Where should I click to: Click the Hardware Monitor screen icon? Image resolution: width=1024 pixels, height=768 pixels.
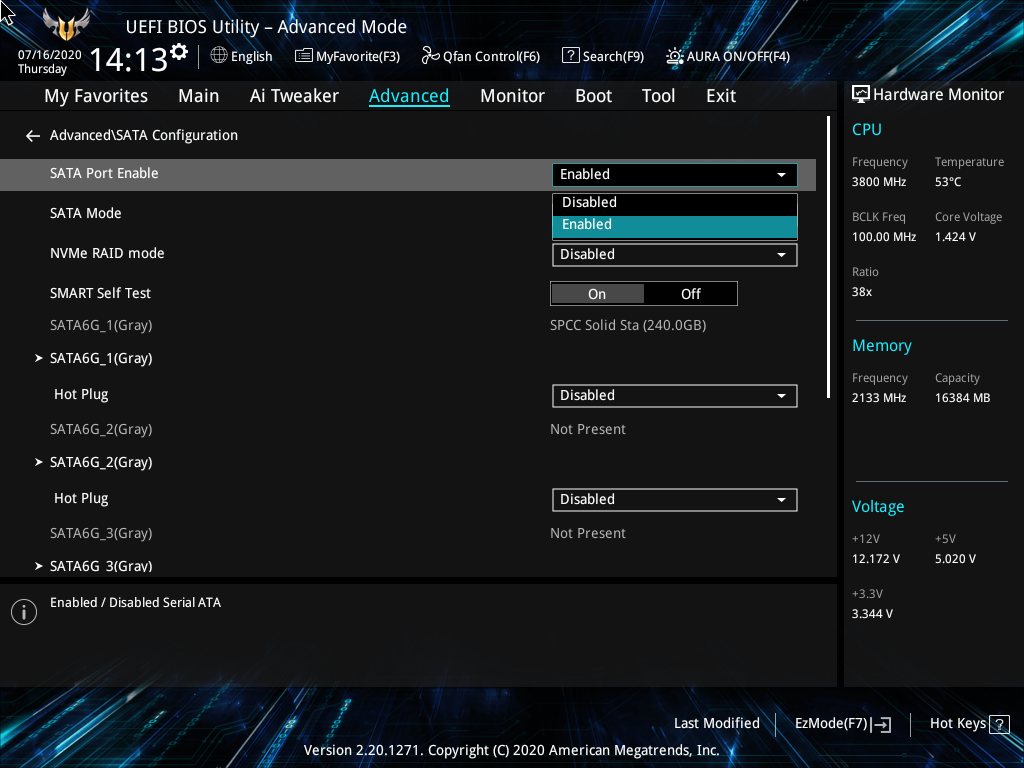[x=861, y=95]
